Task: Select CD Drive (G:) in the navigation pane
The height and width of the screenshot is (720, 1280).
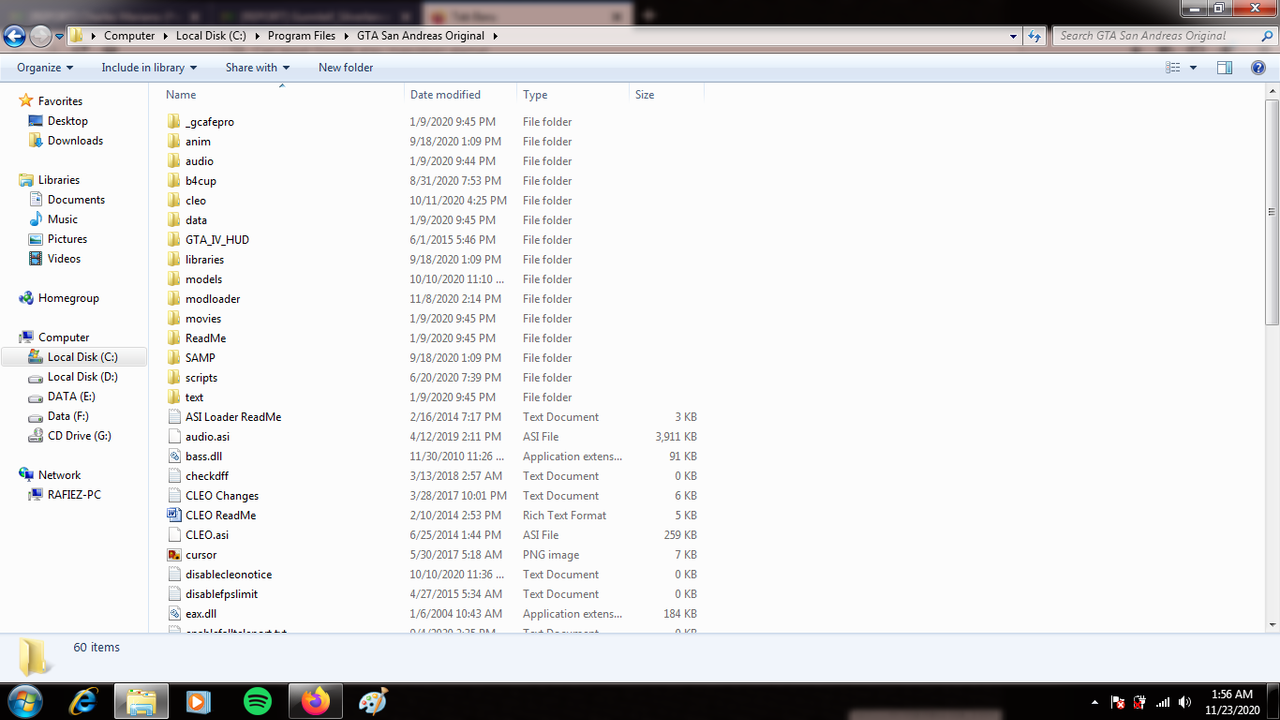Action: (x=79, y=436)
